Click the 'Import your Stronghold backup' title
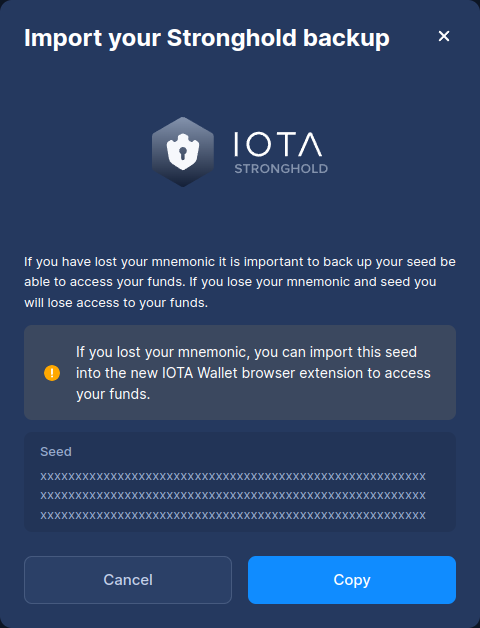This screenshot has width=480, height=628. [x=207, y=38]
